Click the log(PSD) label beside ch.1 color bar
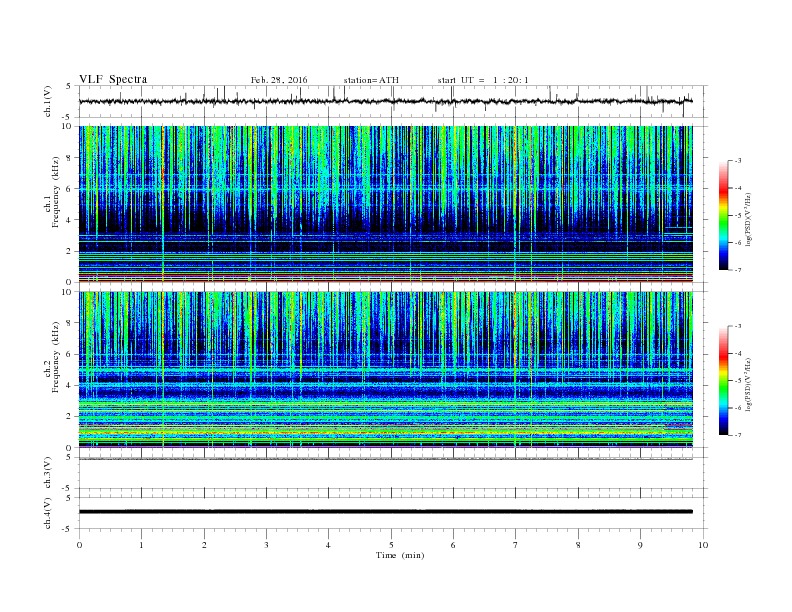Viewport: 792px width, 612px height. (749, 219)
